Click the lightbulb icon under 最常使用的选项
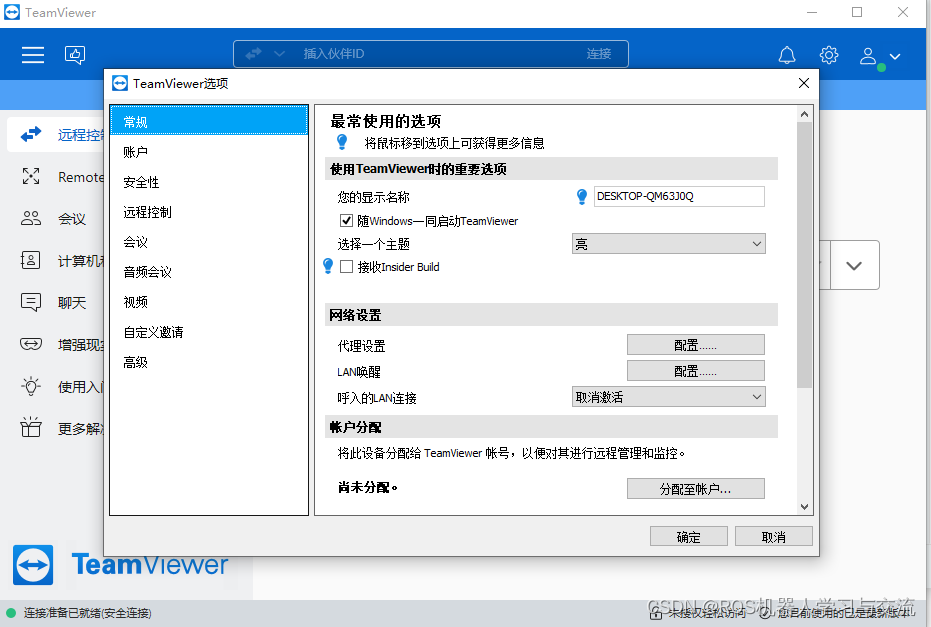 (342, 142)
